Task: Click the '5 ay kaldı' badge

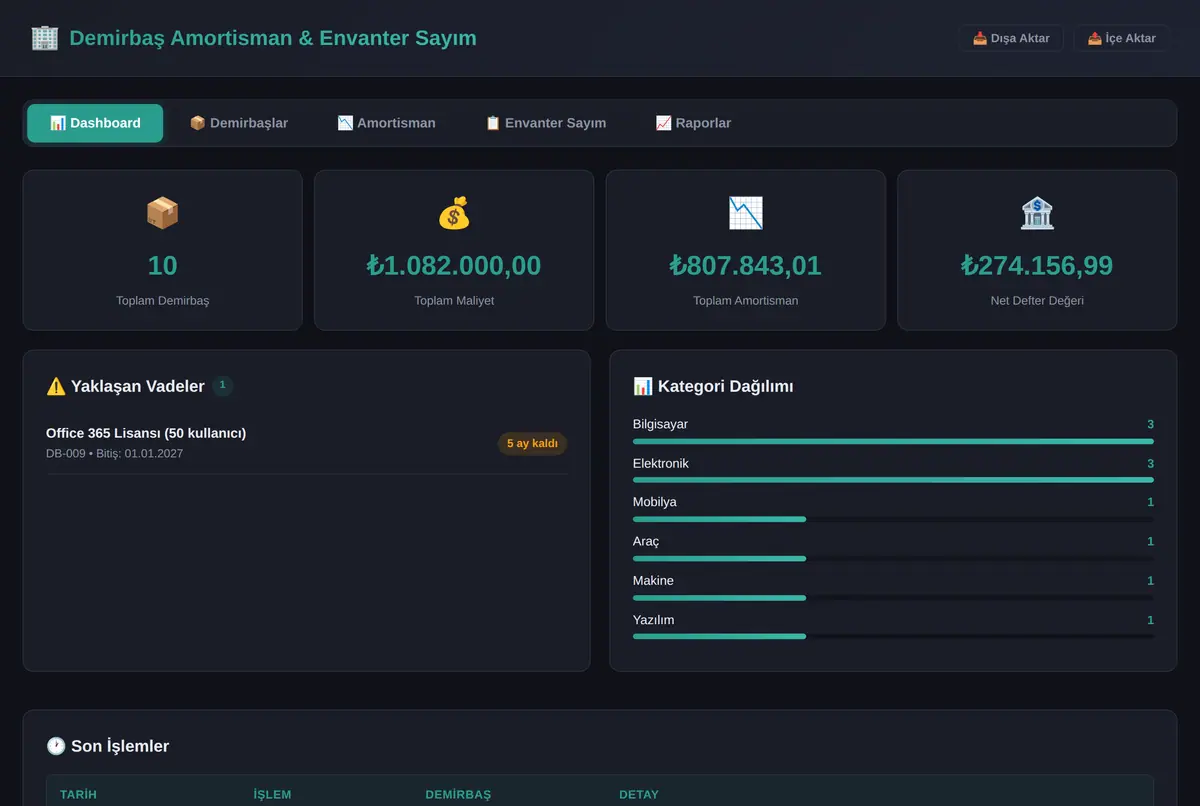Action: click(532, 443)
